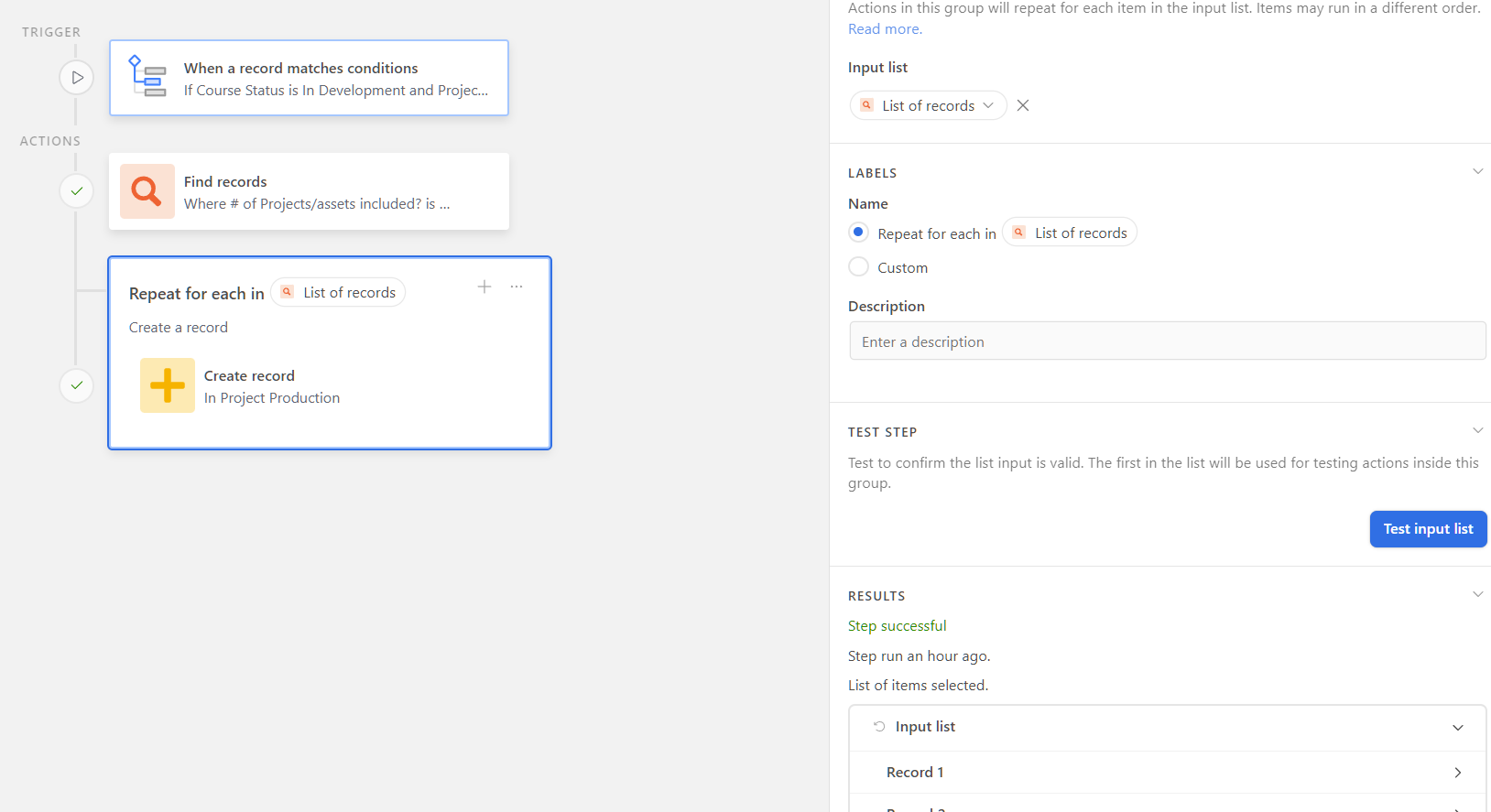Click into the Enter a description field
Image resolution: width=1491 pixels, height=812 pixels.
[x=1167, y=341]
